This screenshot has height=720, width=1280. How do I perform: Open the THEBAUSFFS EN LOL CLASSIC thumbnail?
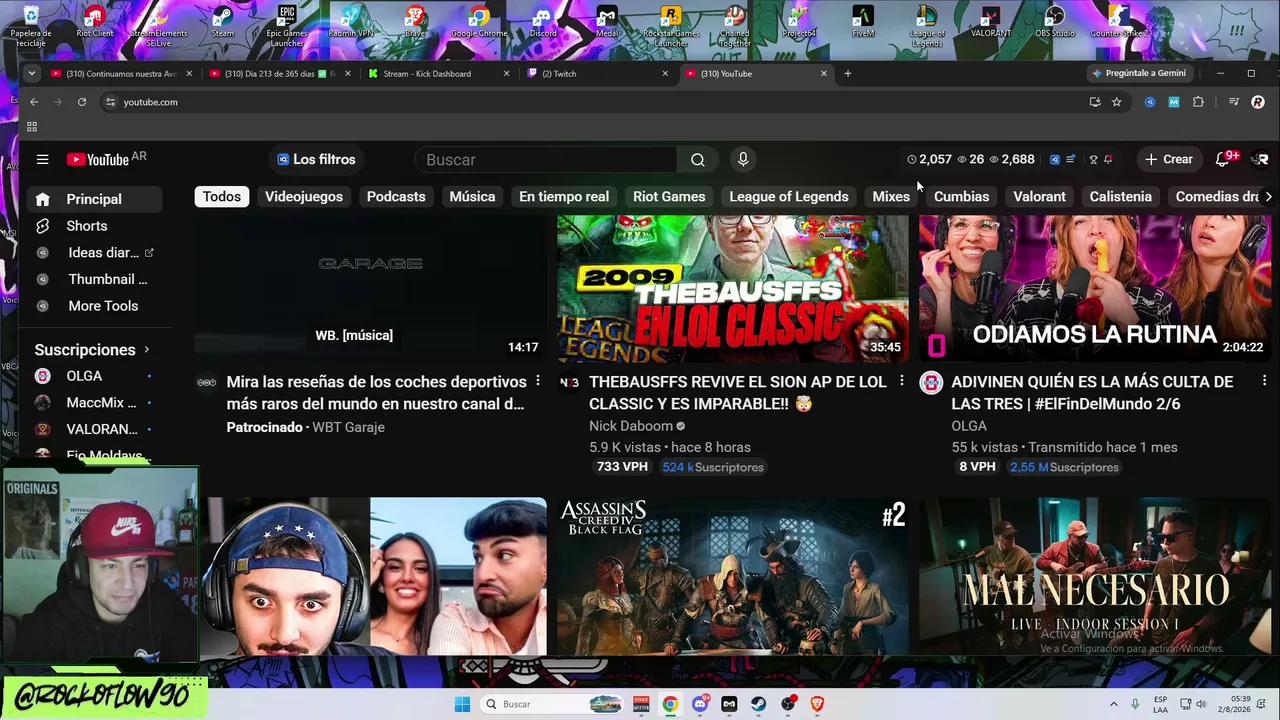coord(733,288)
